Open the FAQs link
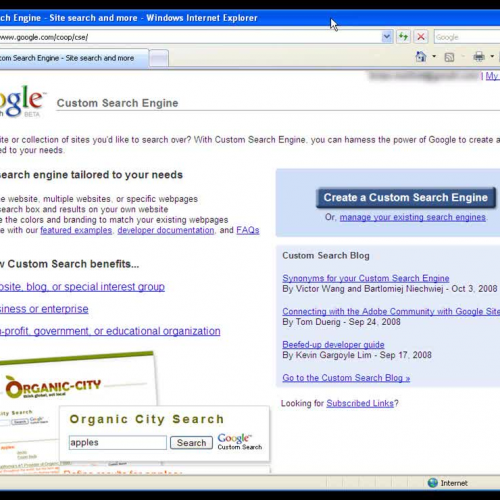500x500 pixels. tap(248, 230)
